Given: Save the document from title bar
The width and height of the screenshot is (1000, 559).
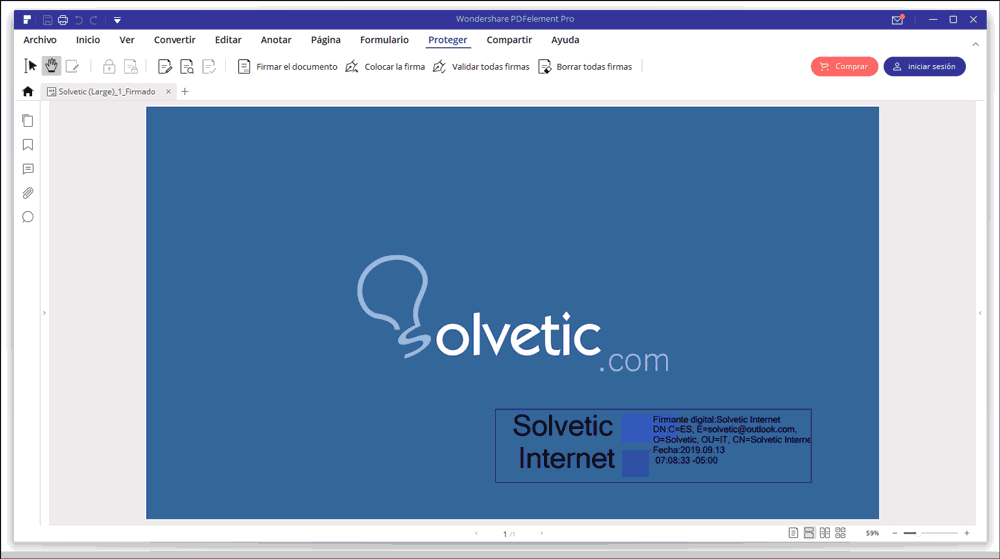Looking at the screenshot, I should tap(47, 20).
